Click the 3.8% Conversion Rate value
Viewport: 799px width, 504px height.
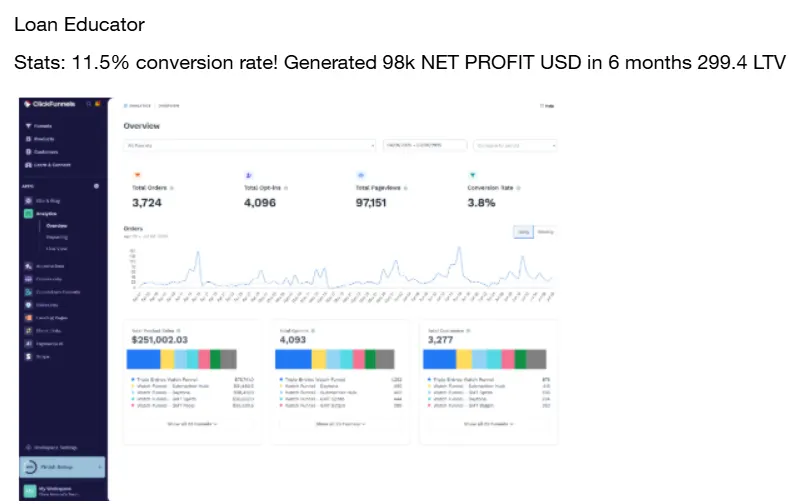pos(482,203)
